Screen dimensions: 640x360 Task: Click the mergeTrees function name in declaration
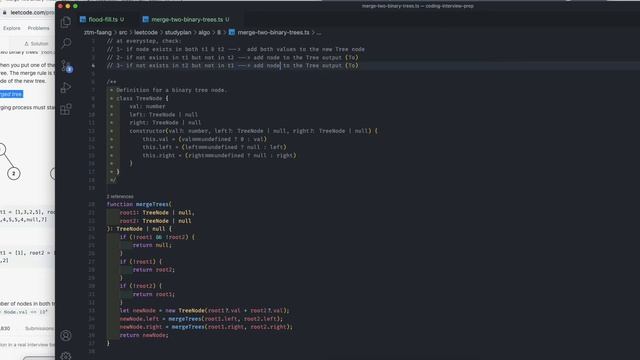(x=152, y=204)
